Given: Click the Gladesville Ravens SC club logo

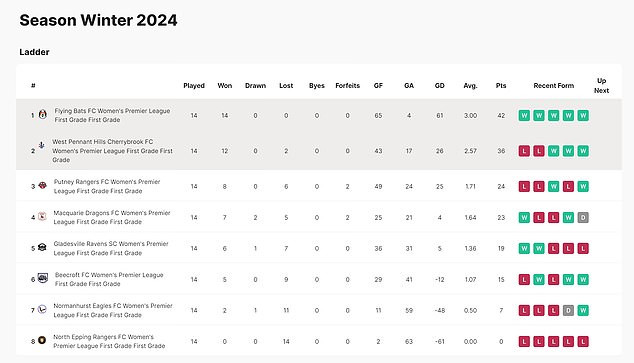Looking at the screenshot, I should (42, 247).
